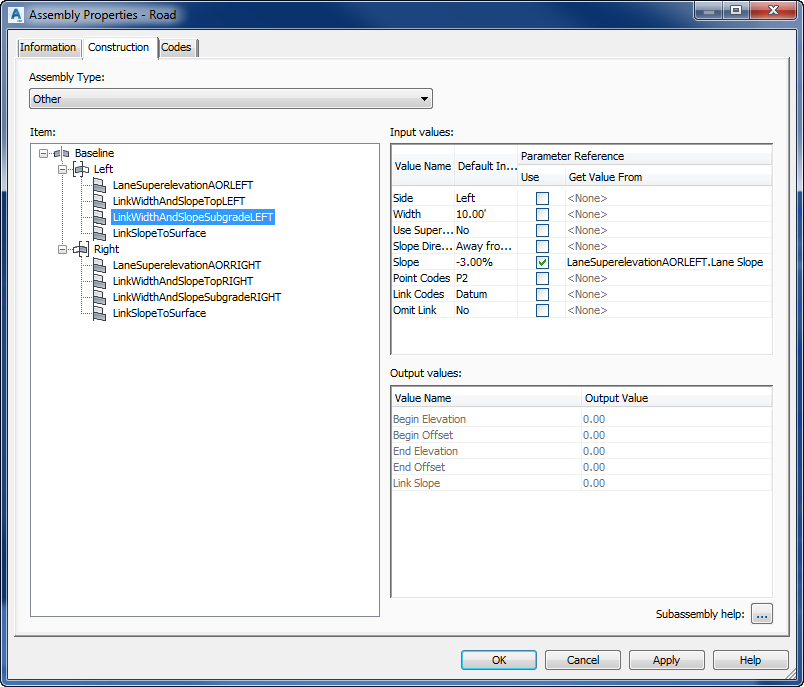Open Subassembly help via the ellipsis button

(761, 614)
